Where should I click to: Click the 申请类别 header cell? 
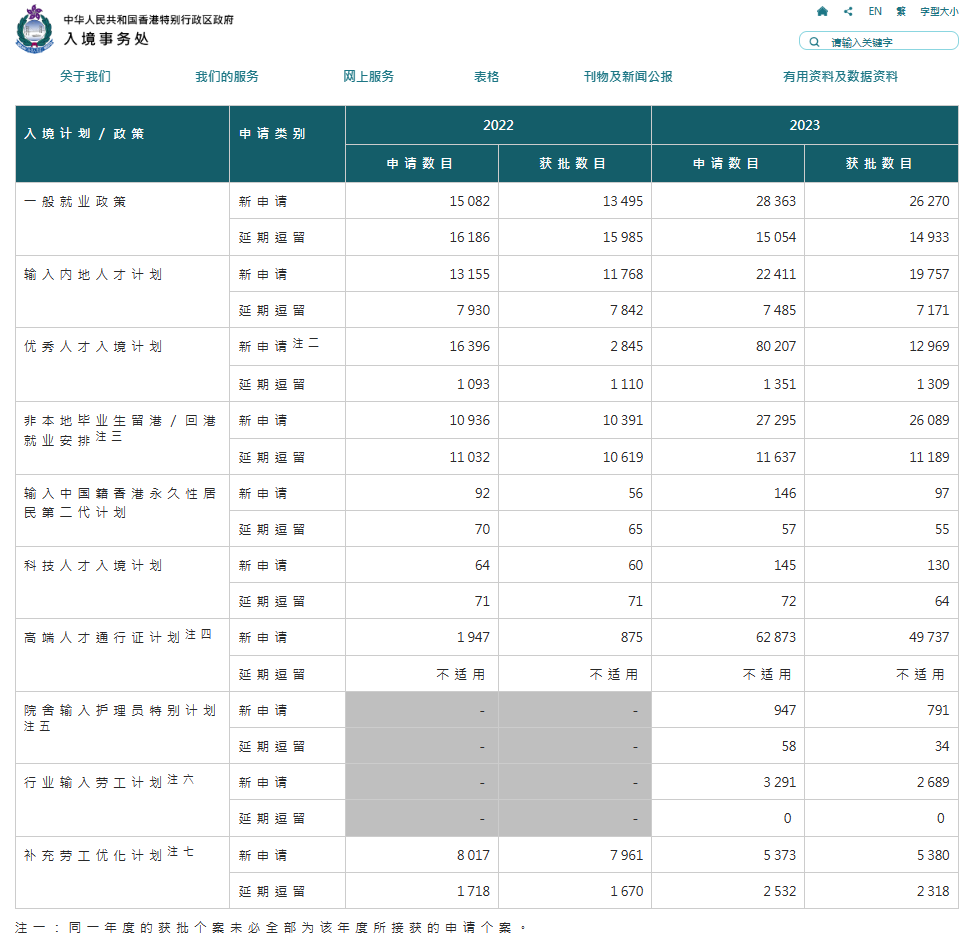(288, 144)
